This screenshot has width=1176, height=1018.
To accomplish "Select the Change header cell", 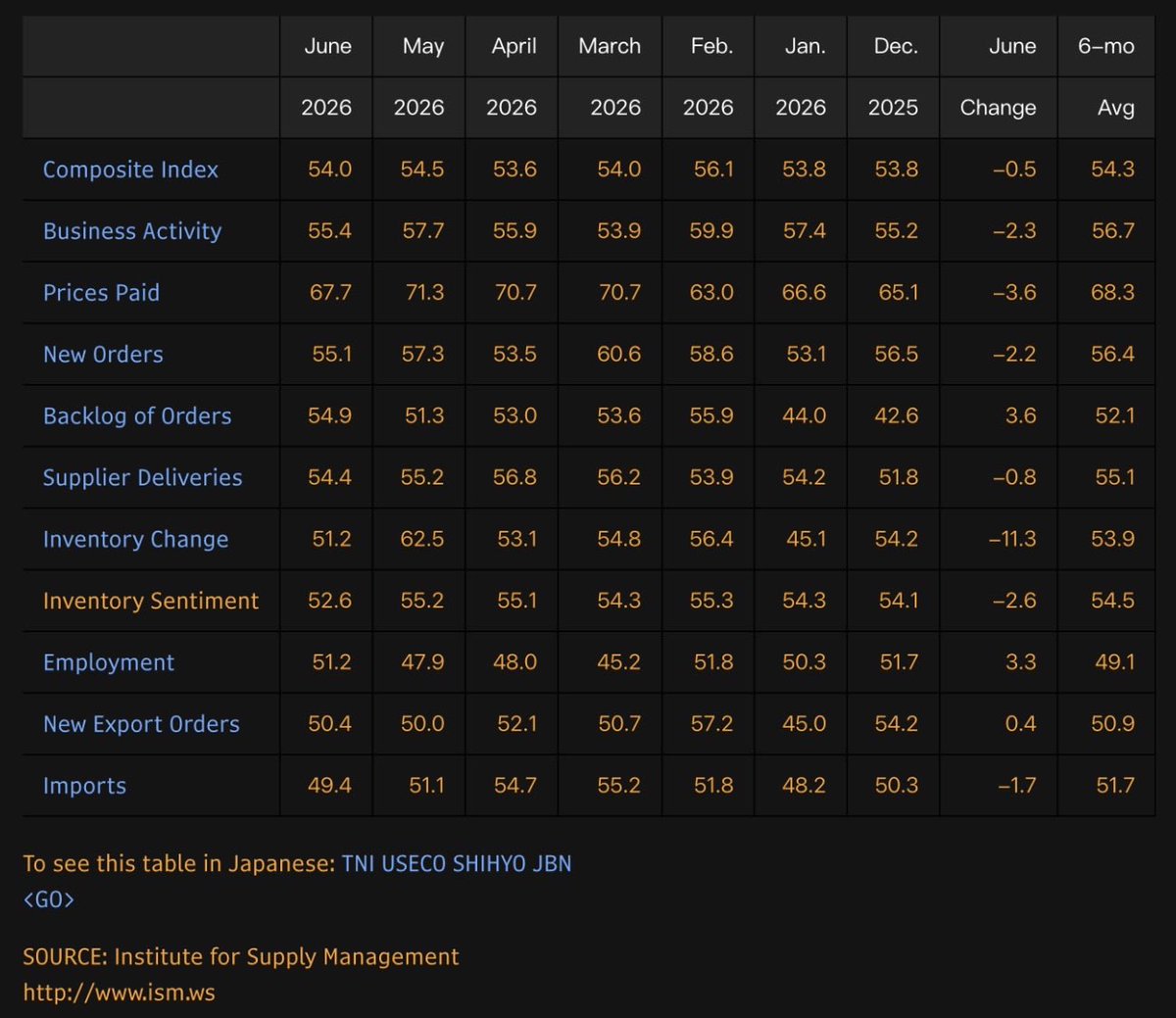I will 998,108.
